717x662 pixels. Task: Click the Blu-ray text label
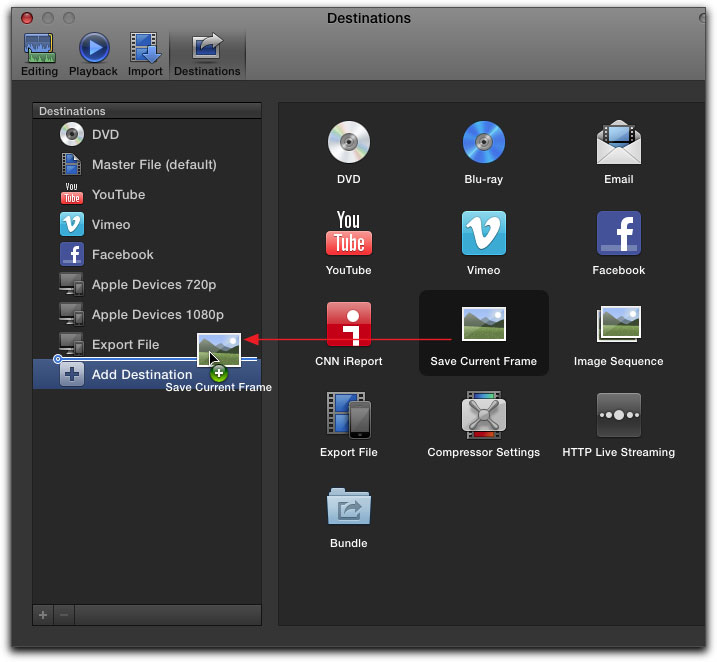click(x=483, y=179)
